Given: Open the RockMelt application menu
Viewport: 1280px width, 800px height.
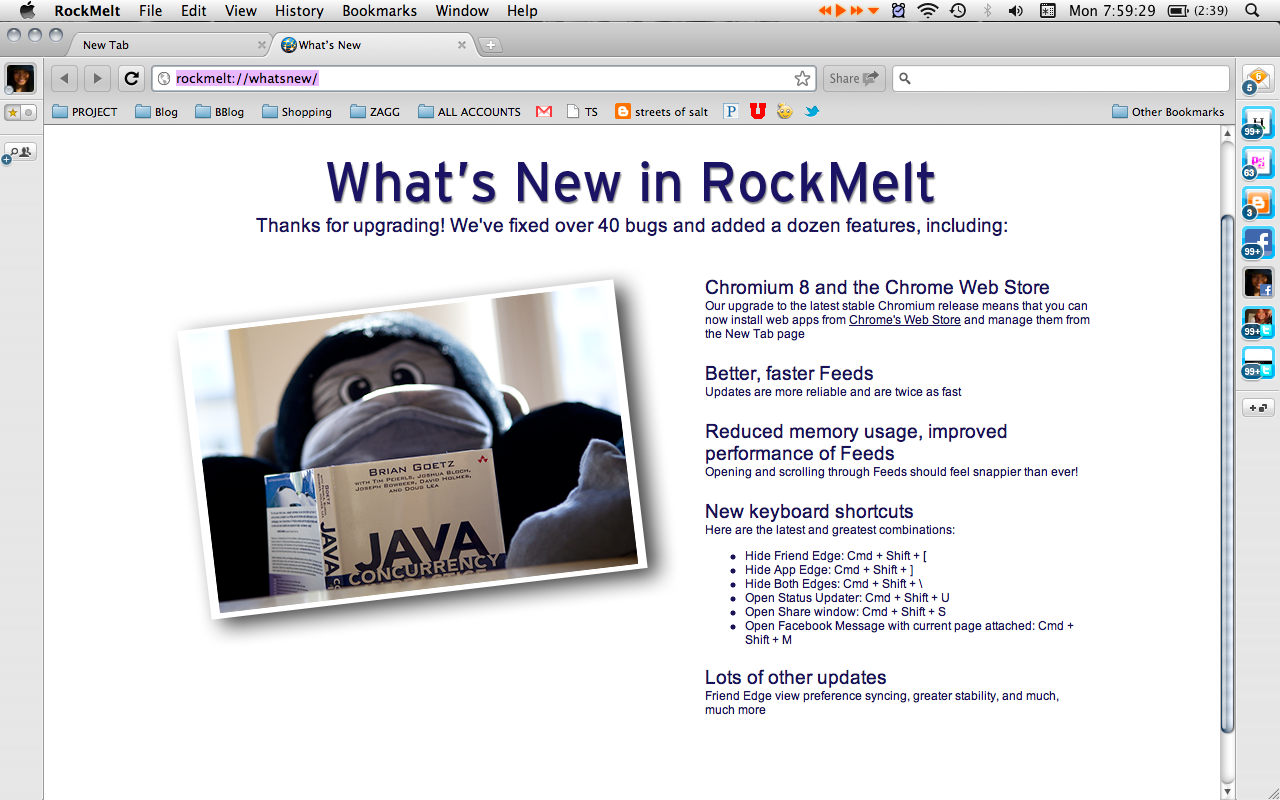Looking at the screenshot, I should [87, 11].
